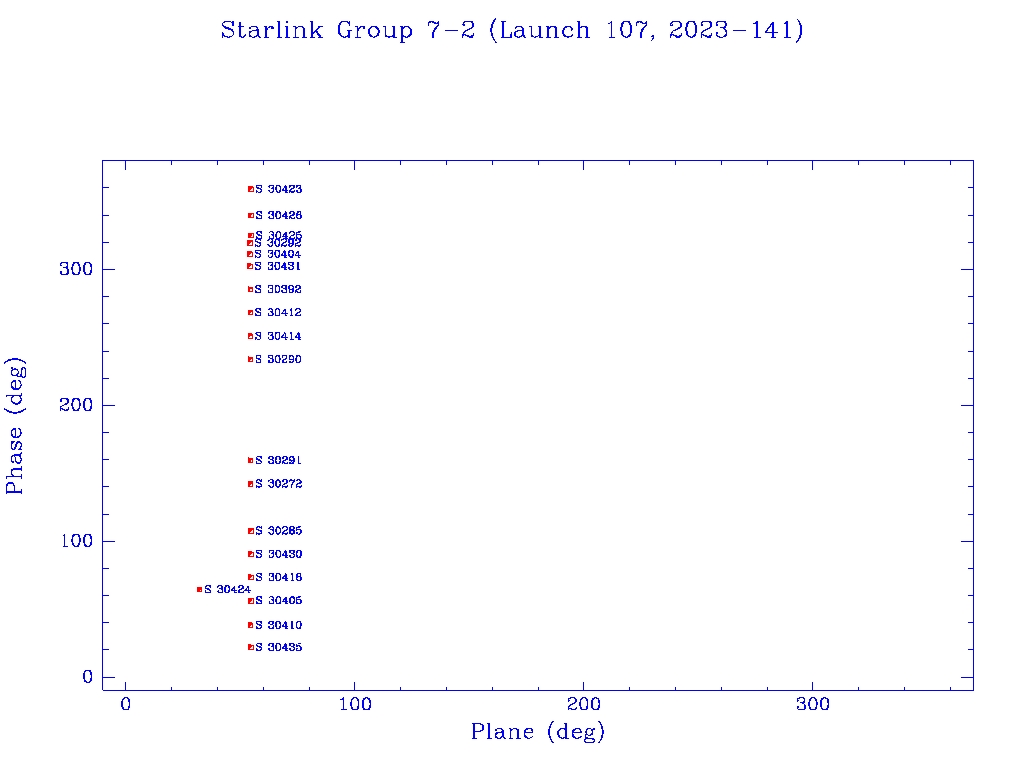Click the 200 tick label on Phase axis
The width and height of the screenshot is (1024, 768).
click(76, 405)
